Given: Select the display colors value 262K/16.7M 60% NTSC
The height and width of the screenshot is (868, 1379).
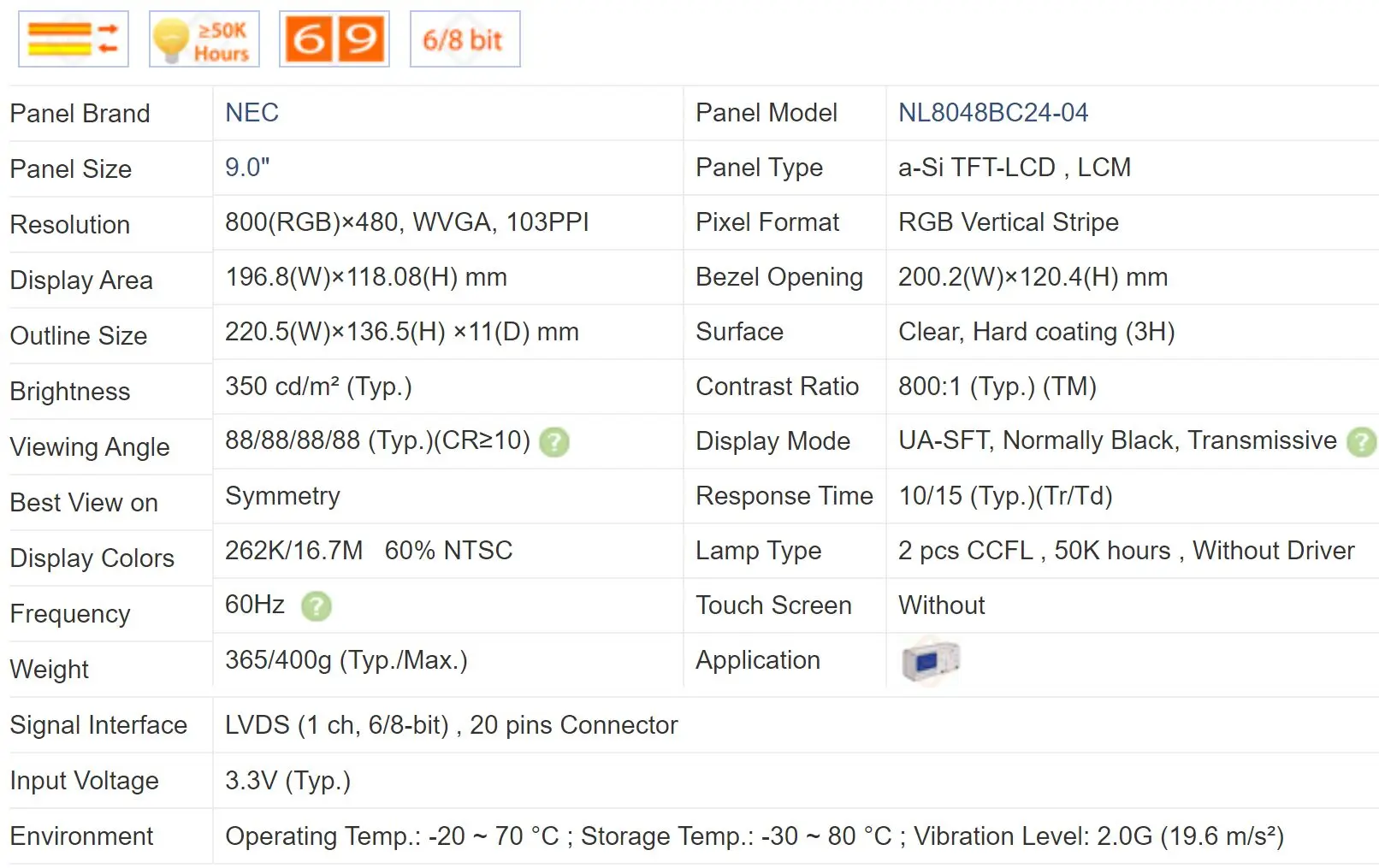Looking at the screenshot, I should pos(369,551).
